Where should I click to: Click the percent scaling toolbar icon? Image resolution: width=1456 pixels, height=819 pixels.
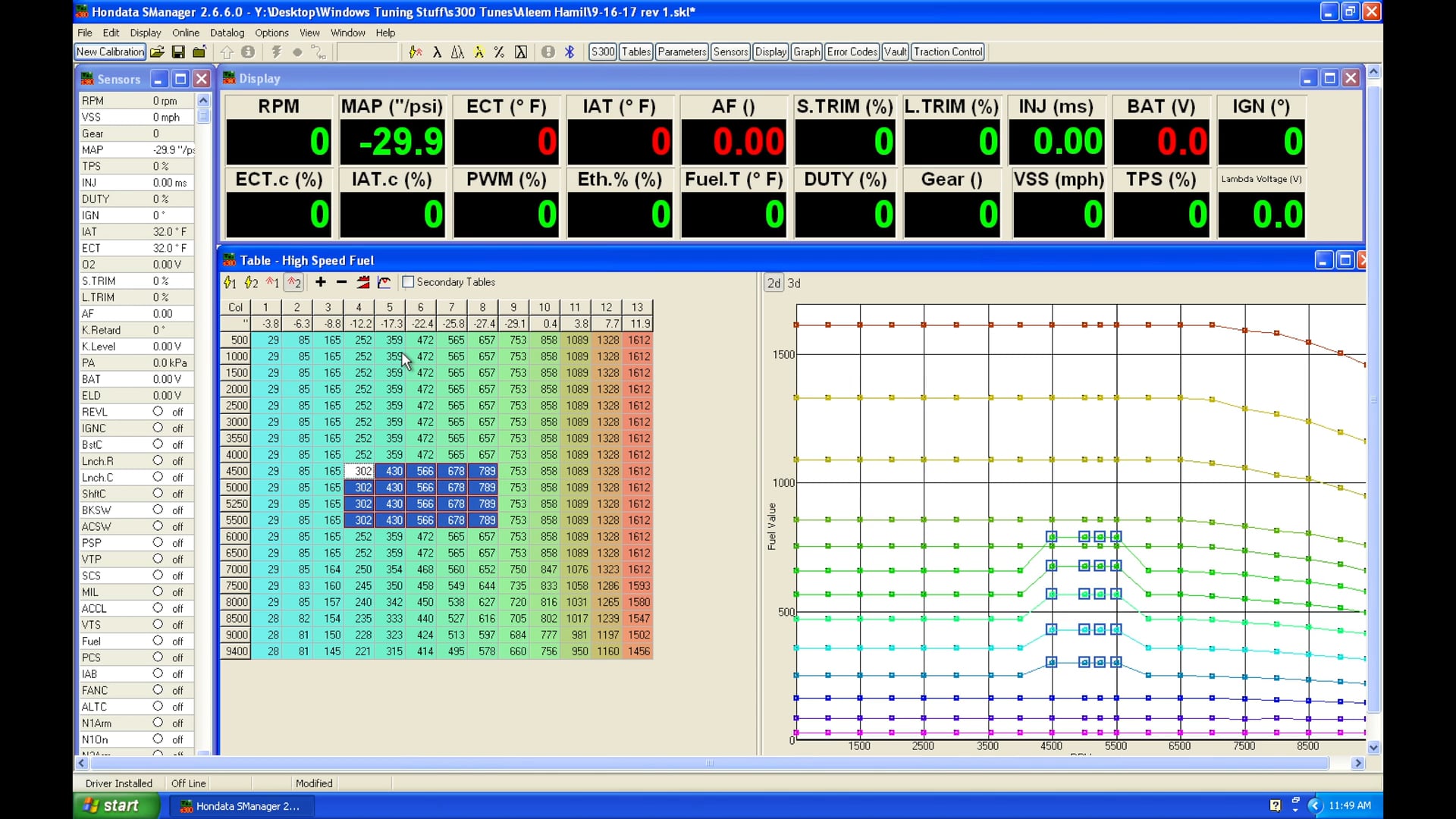click(499, 52)
